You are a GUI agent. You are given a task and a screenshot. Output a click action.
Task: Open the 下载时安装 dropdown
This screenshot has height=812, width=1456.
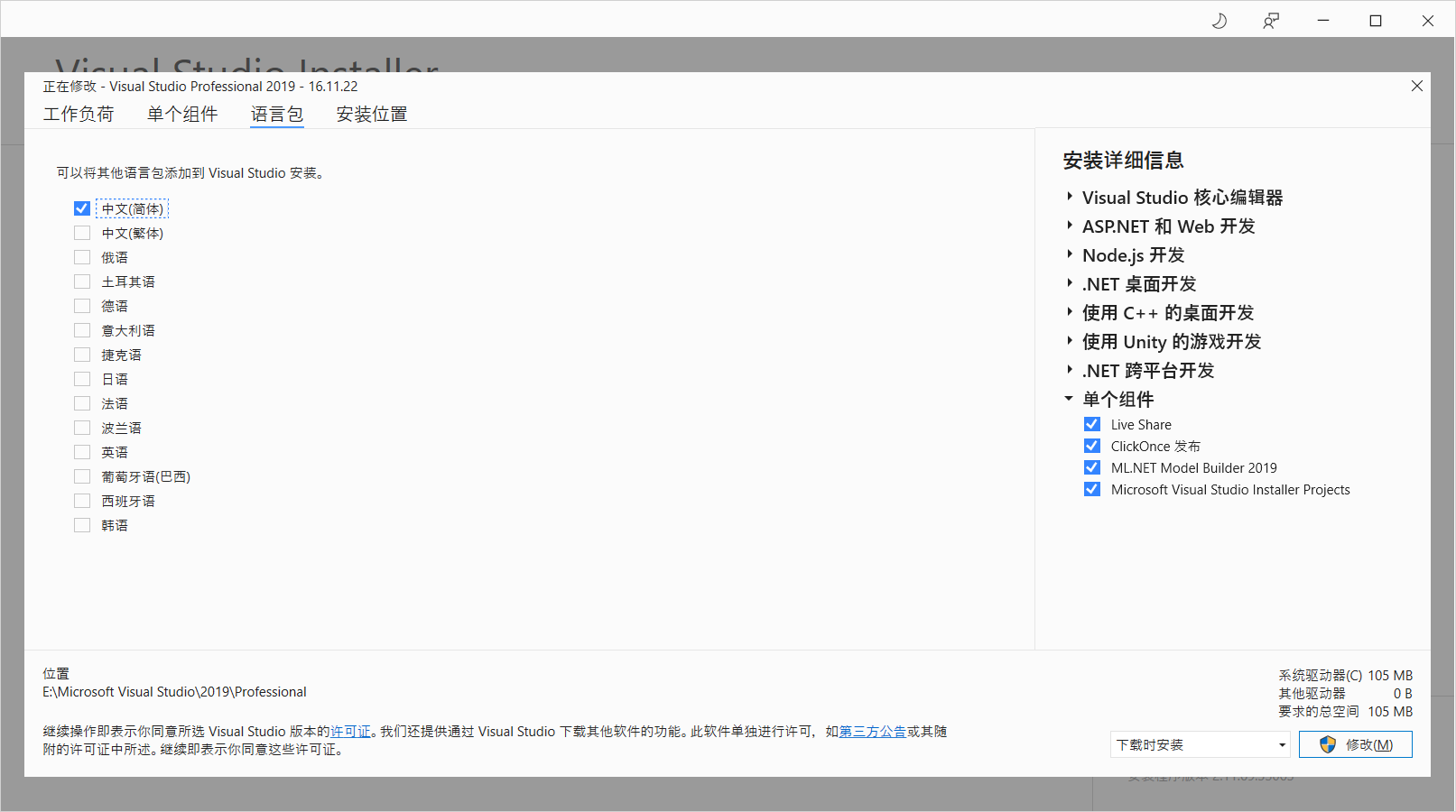point(1201,744)
